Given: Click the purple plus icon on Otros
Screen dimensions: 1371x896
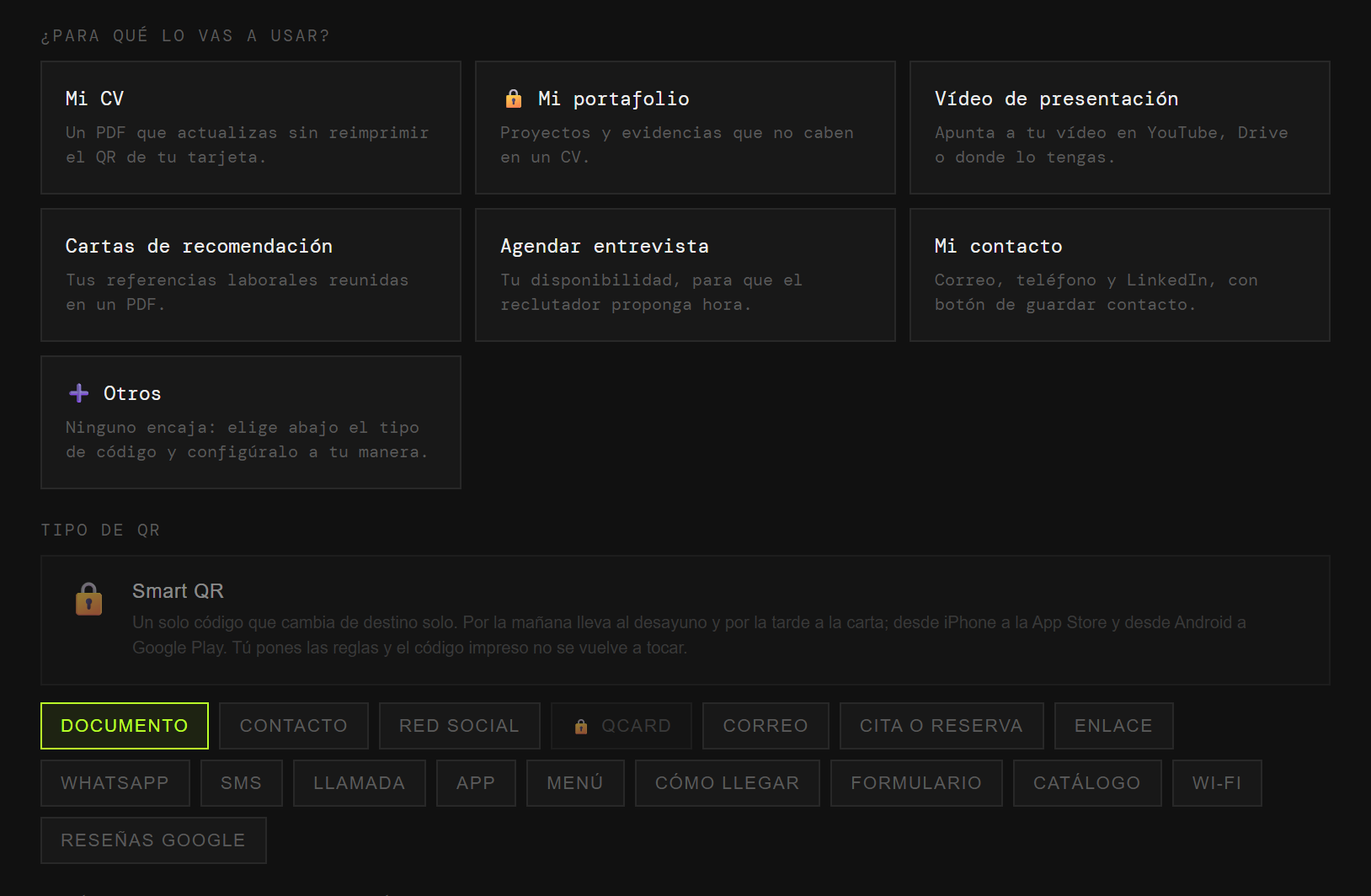Looking at the screenshot, I should [x=79, y=393].
